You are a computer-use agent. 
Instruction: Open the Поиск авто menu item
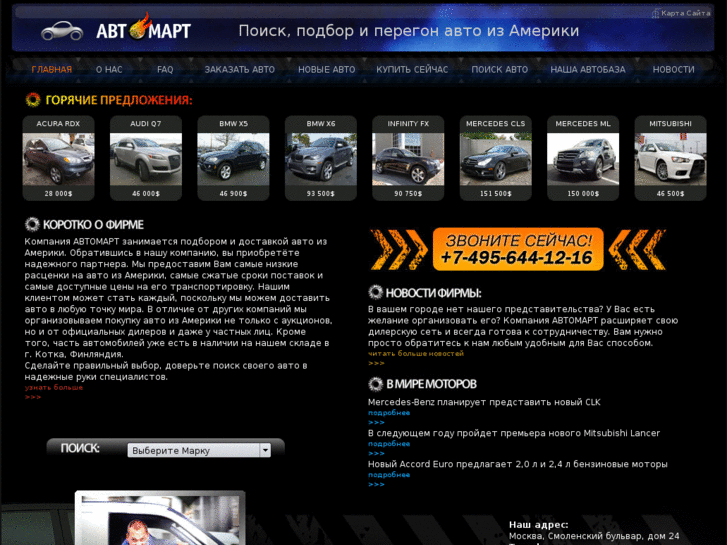(x=499, y=70)
